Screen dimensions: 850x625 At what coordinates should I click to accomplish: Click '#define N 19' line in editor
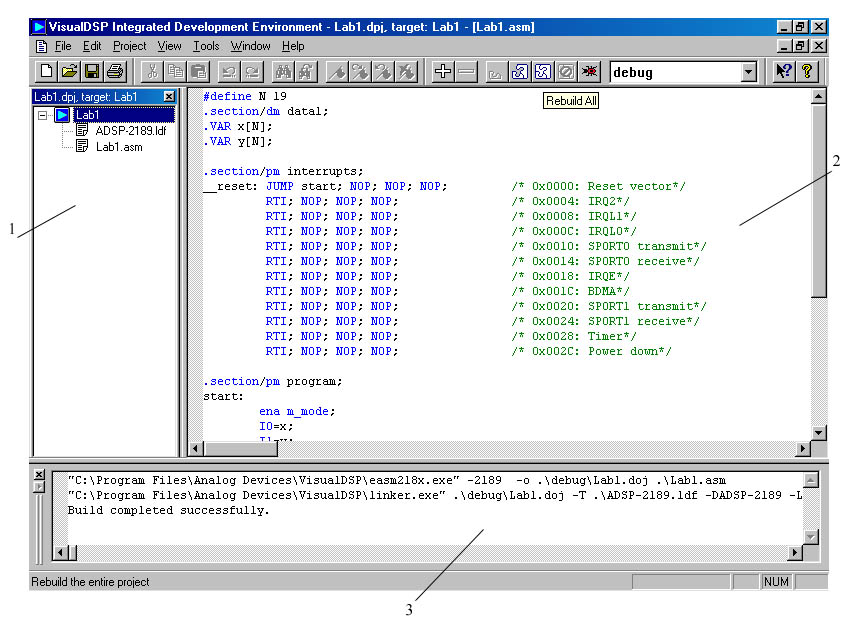[x=244, y=96]
